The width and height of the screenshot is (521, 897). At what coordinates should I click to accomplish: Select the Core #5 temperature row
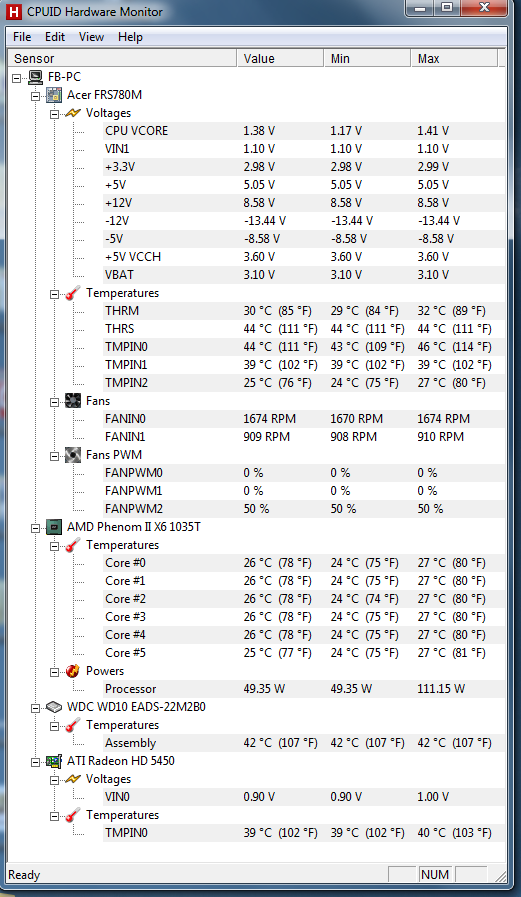[x=304, y=653]
